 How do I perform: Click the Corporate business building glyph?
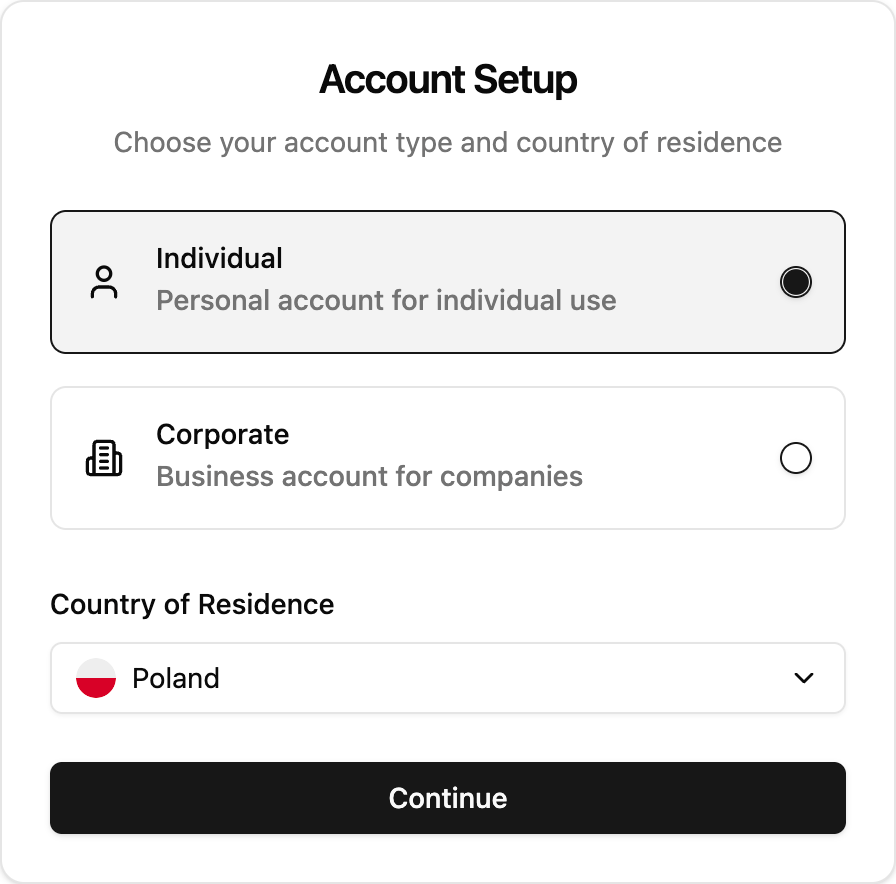tap(105, 458)
